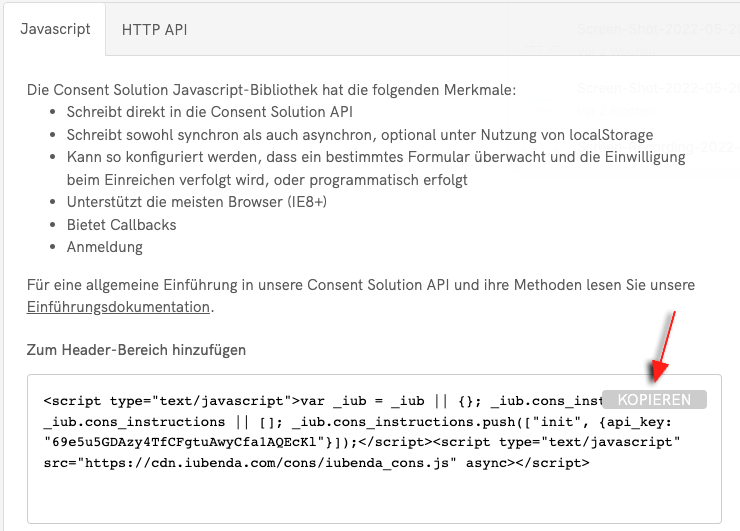The image size is (740, 531).
Task: Click the 'Zum Header-Bereich hinzufügen' heading
Action: (x=136, y=350)
